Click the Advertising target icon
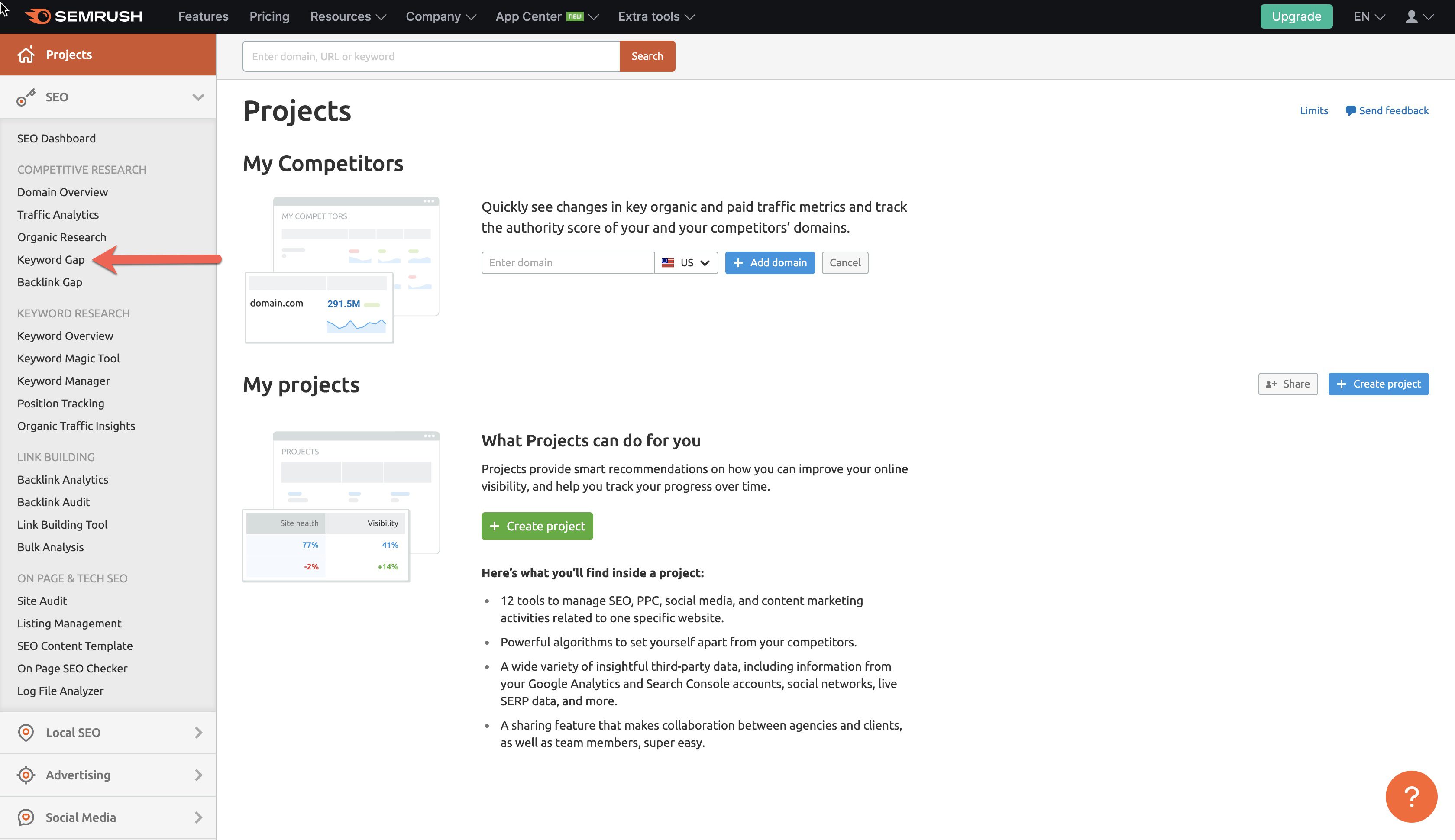The height and width of the screenshot is (840, 1455). (26, 775)
